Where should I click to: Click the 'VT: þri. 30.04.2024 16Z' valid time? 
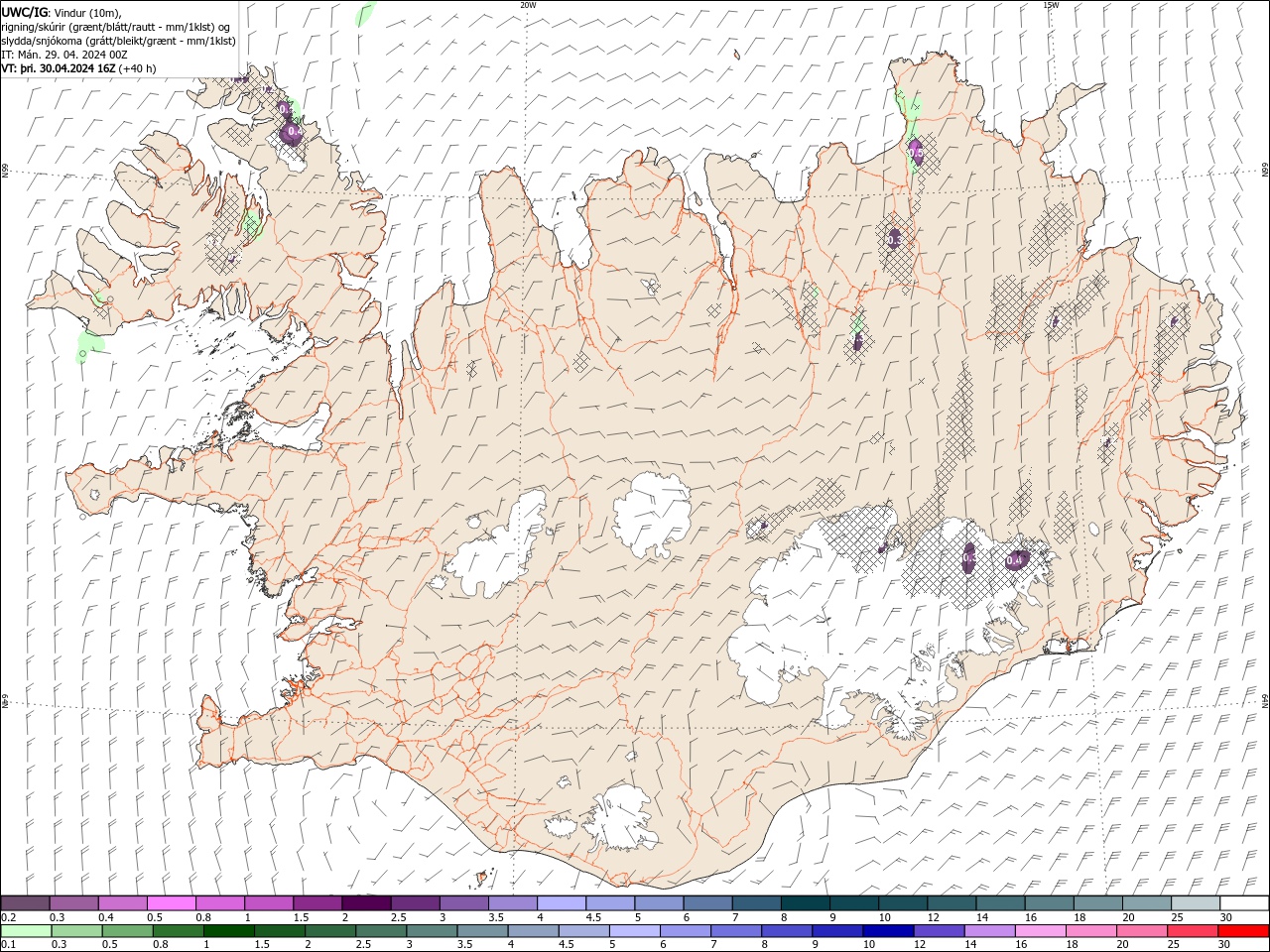(59, 68)
